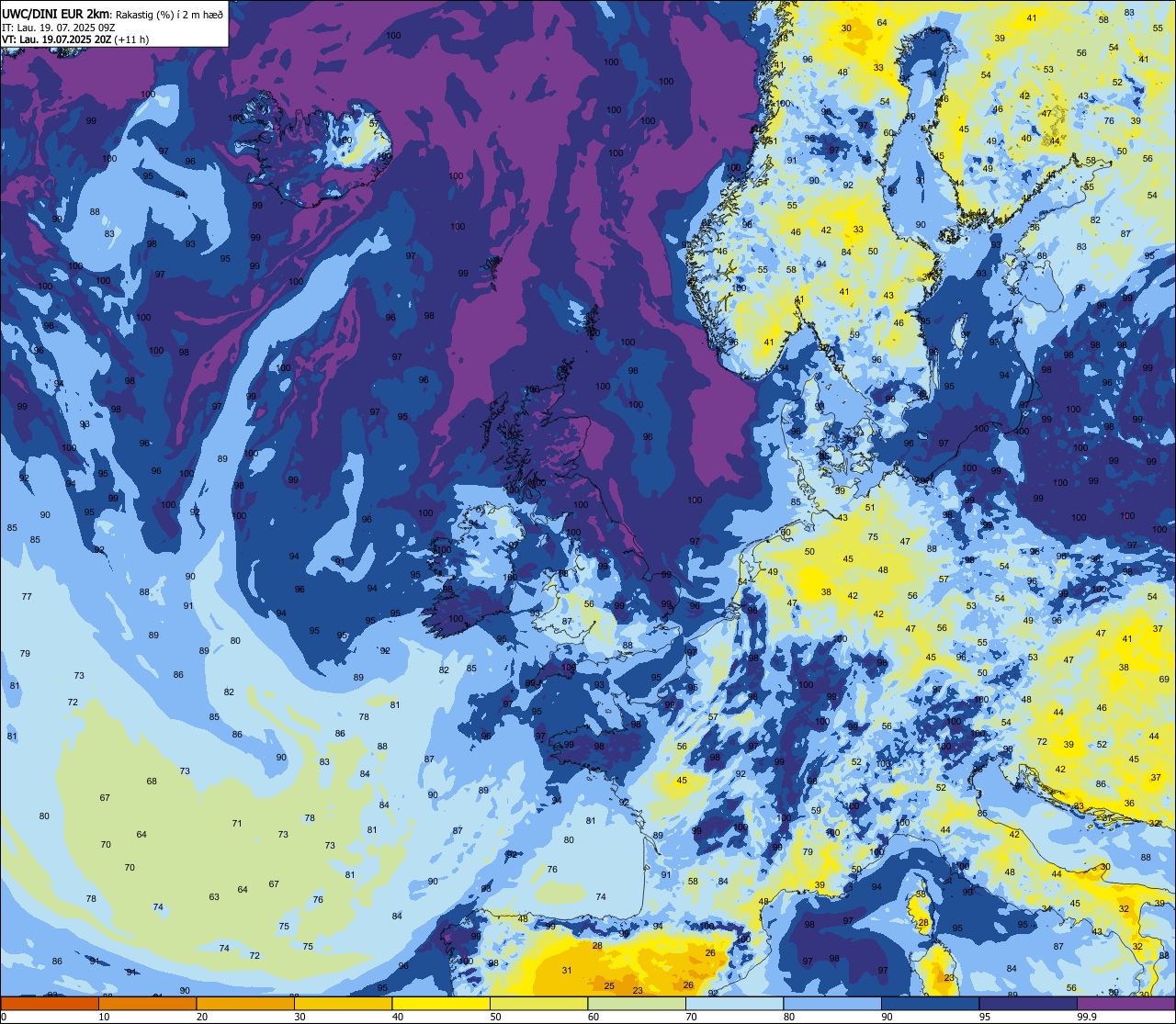Click the "80" label under the color bar

(x=790, y=1017)
